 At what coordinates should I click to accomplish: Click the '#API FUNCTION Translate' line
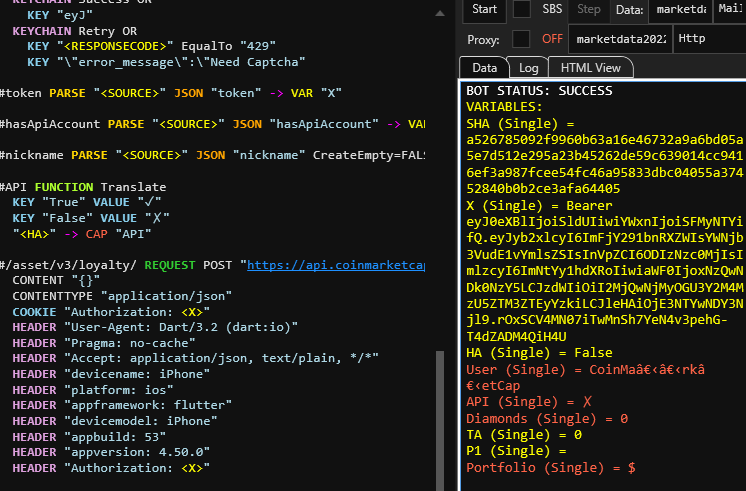coord(83,187)
